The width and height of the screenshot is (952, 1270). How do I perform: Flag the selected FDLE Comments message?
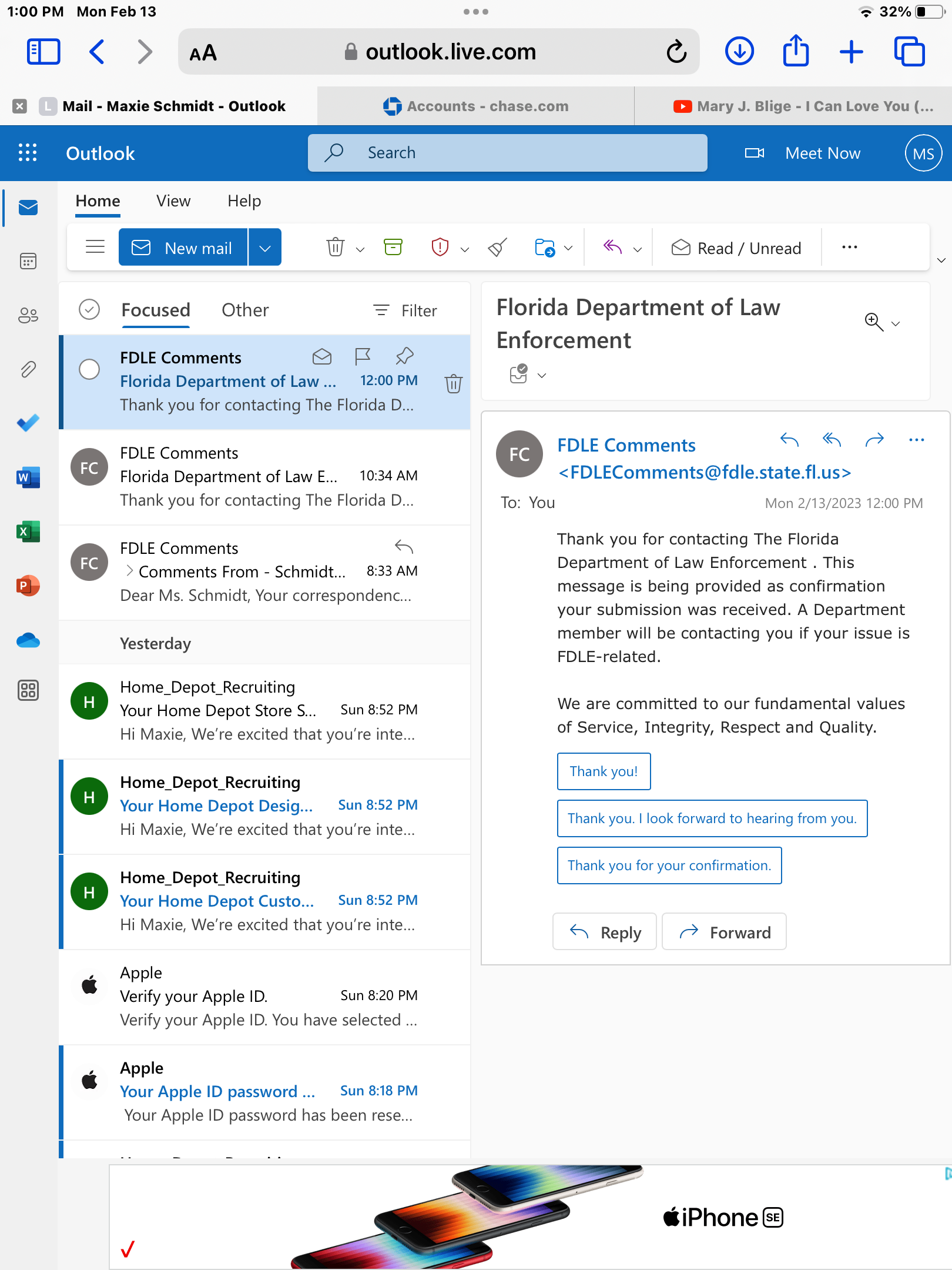(363, 356)
